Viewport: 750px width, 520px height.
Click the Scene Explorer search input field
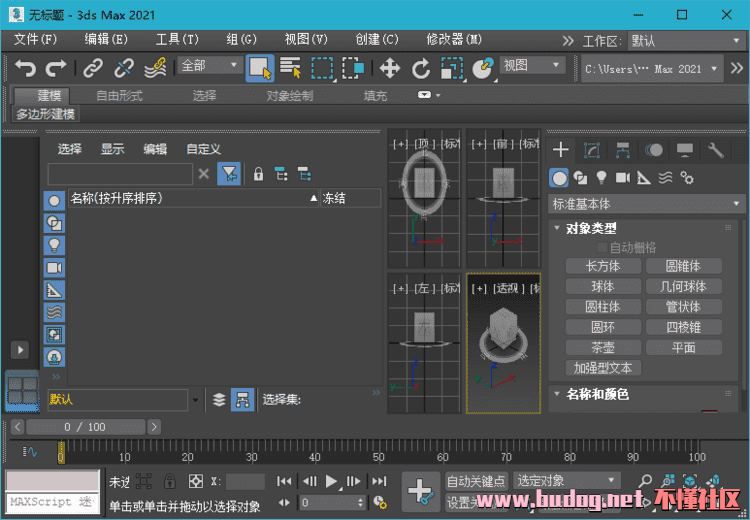click(x=121, y=174)
